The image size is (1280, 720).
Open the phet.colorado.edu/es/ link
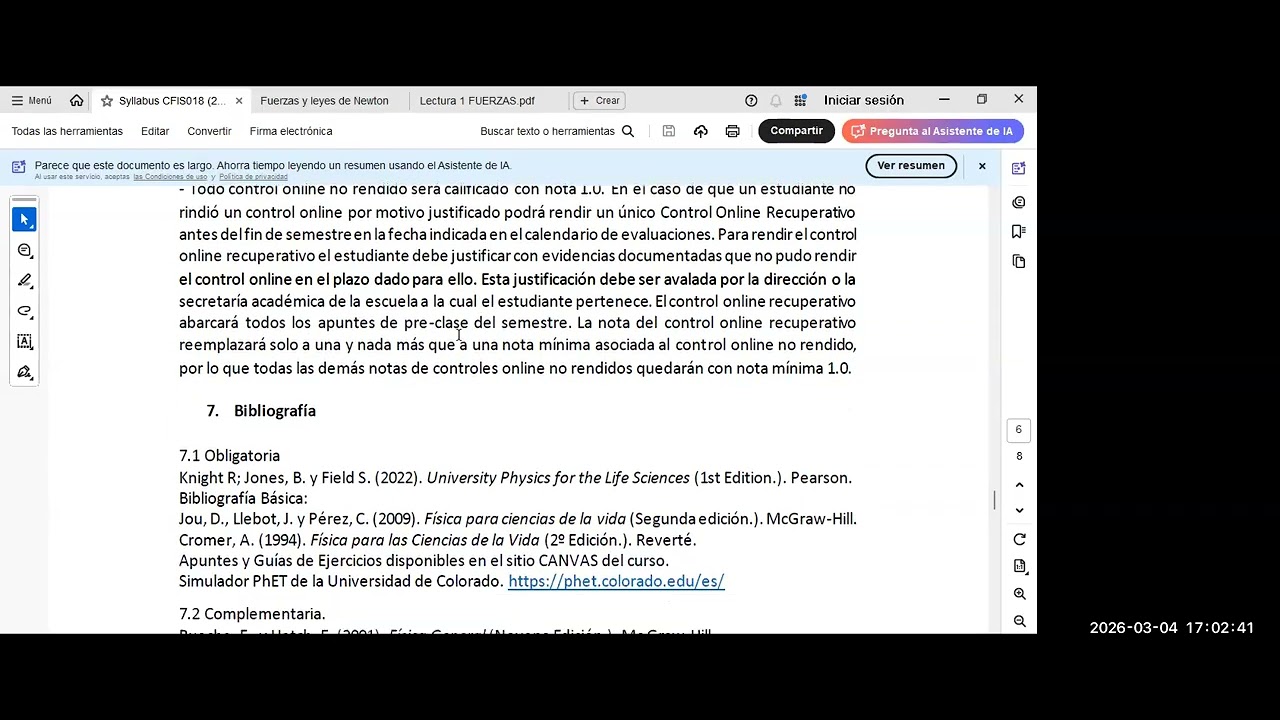coord(616,581)
